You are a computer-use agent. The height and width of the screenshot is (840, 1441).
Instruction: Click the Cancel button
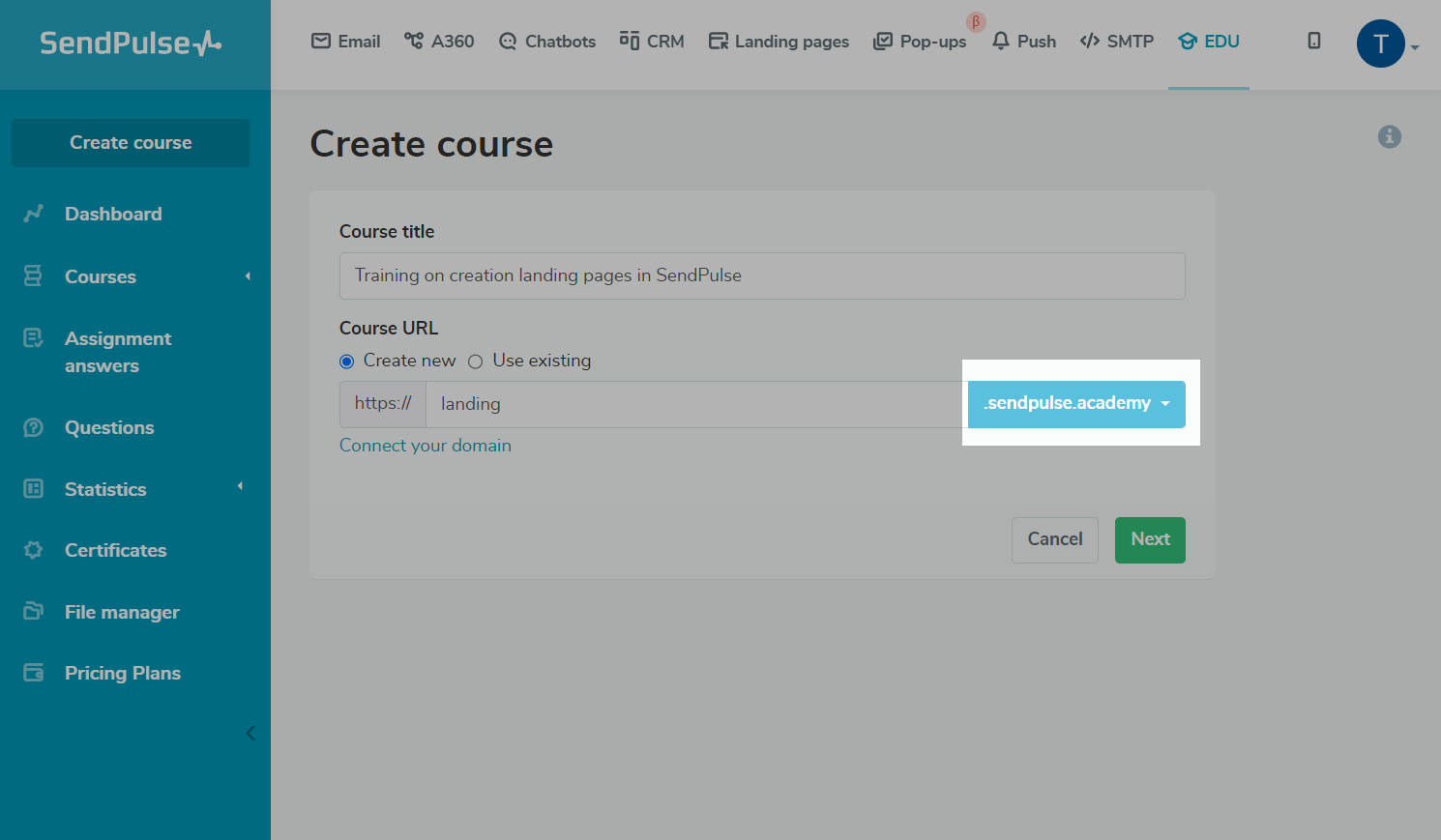point(1055,539)
